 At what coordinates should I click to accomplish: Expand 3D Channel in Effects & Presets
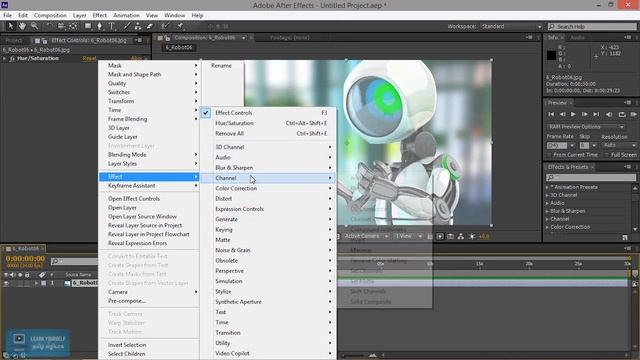tap(547, 195)
